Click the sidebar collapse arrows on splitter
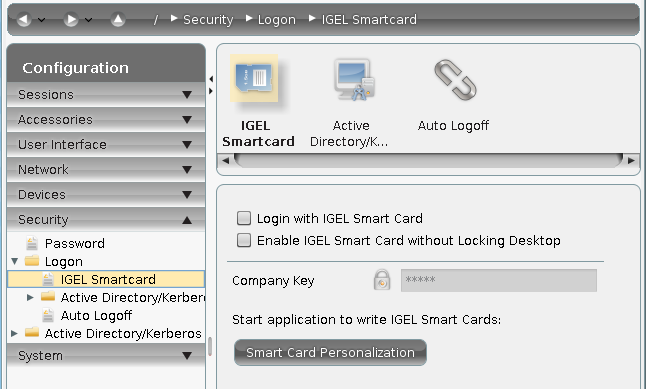 [211, 85]
